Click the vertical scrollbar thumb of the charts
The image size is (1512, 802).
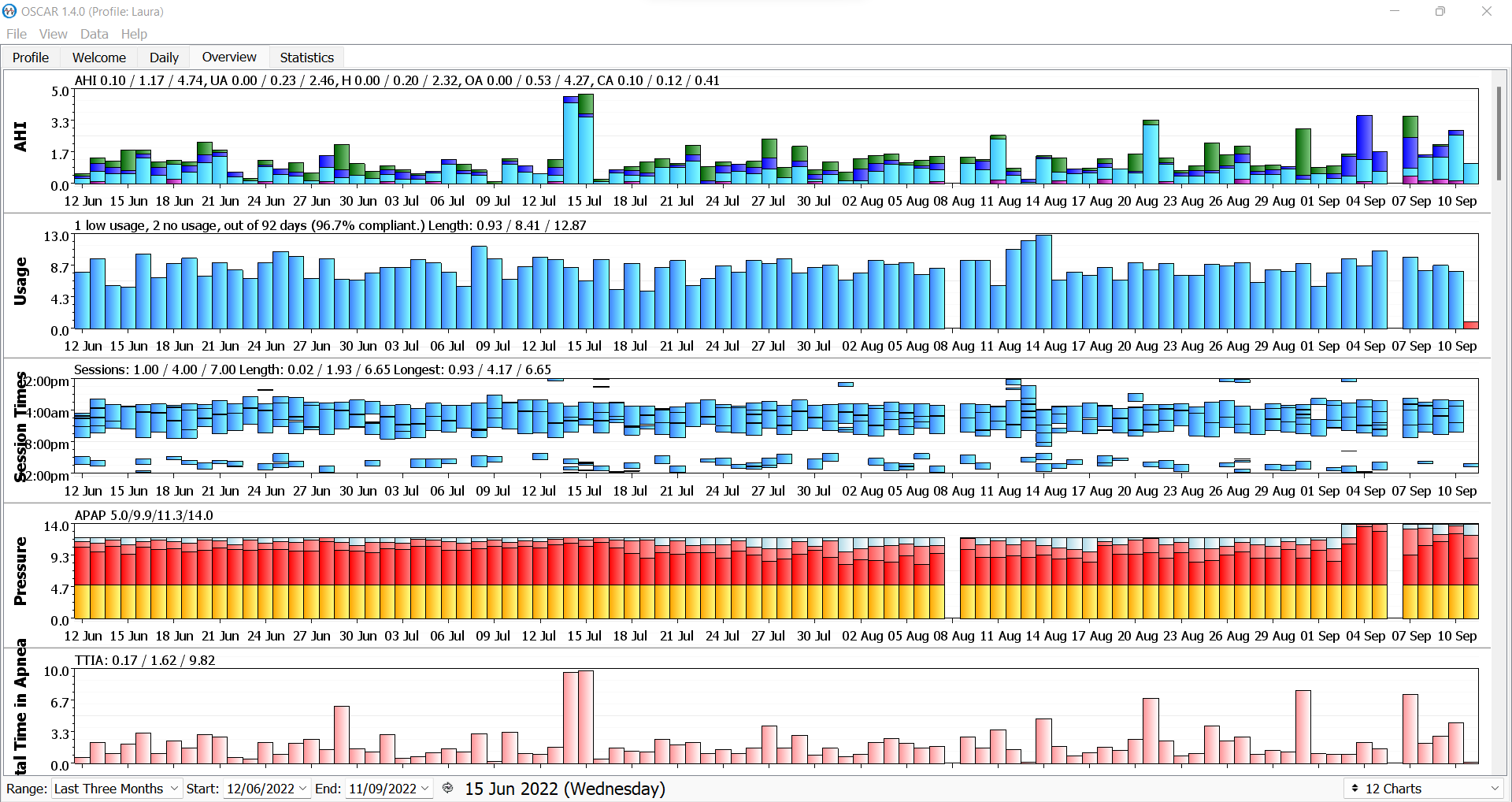tap(1499, 132)
